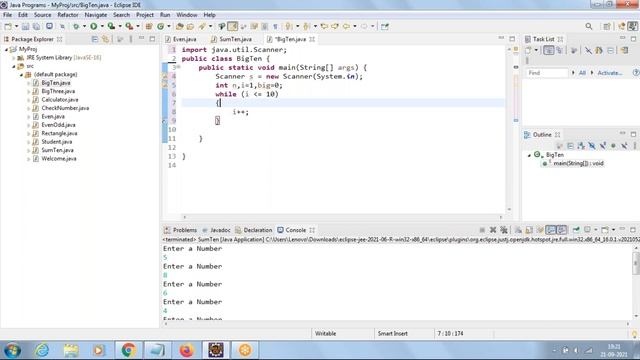Open Internet Explorer from taskbar
The height and width of the screenshot is (360, 640).
click(41, 350)
